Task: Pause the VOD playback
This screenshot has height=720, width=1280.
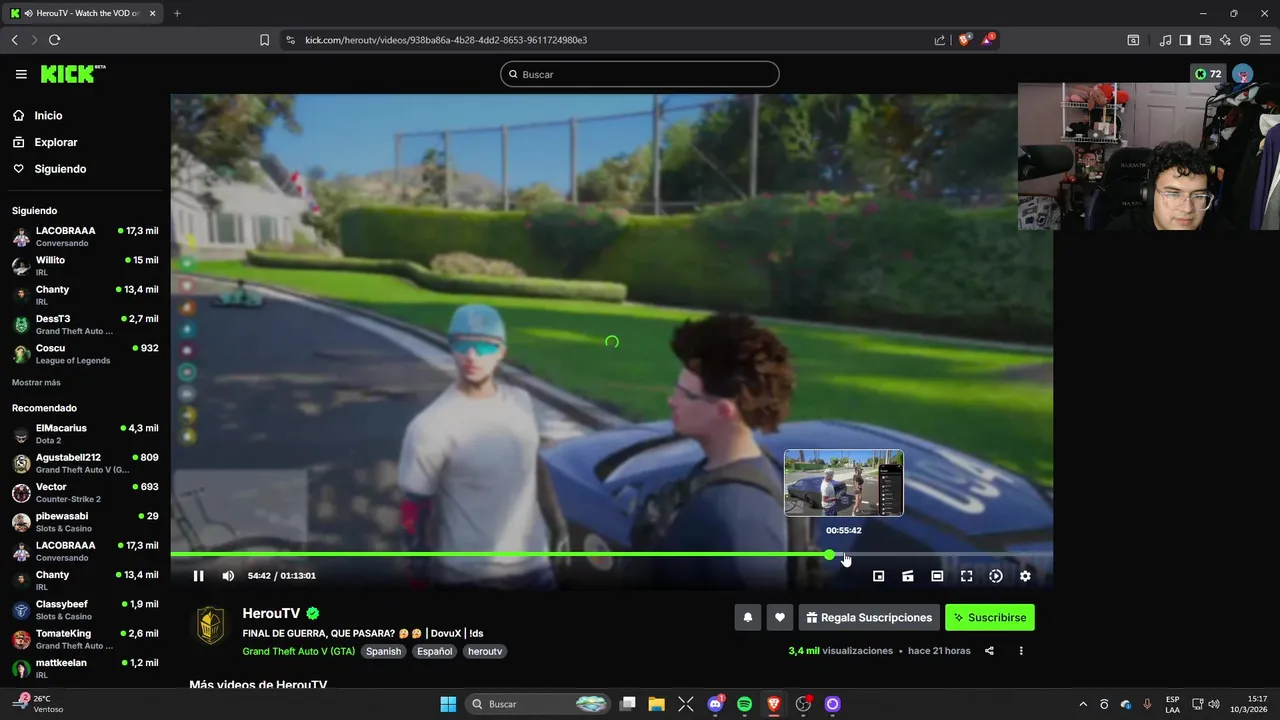Action: coord(198,576)
